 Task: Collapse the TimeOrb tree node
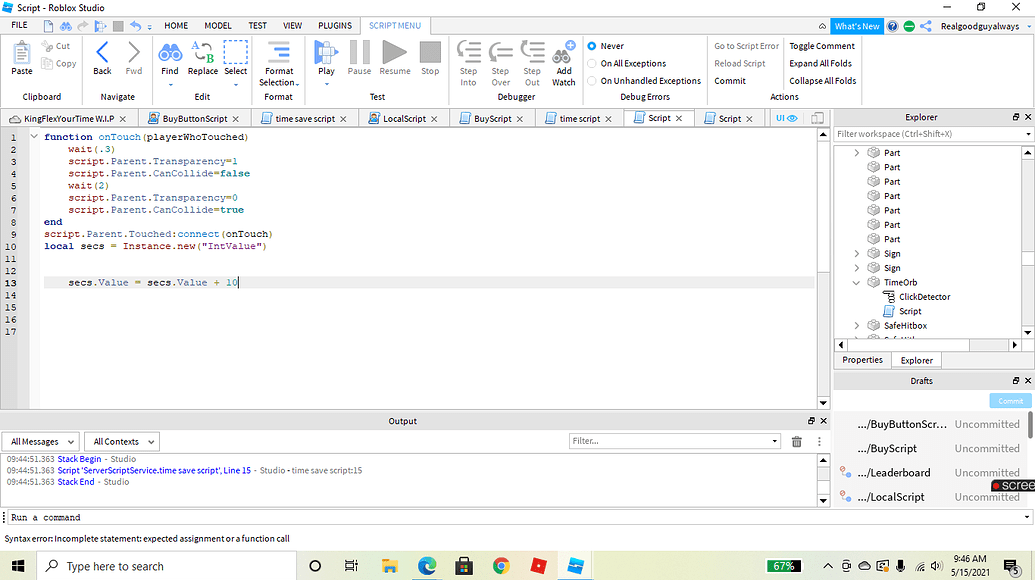[x=856, y=282]
